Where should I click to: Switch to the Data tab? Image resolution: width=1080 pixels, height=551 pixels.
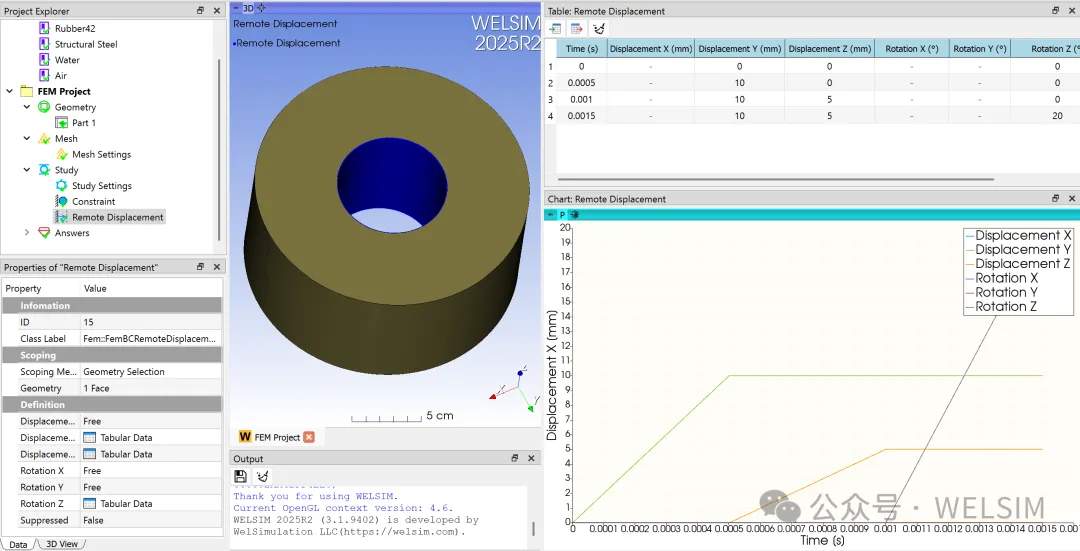(18, 544)
